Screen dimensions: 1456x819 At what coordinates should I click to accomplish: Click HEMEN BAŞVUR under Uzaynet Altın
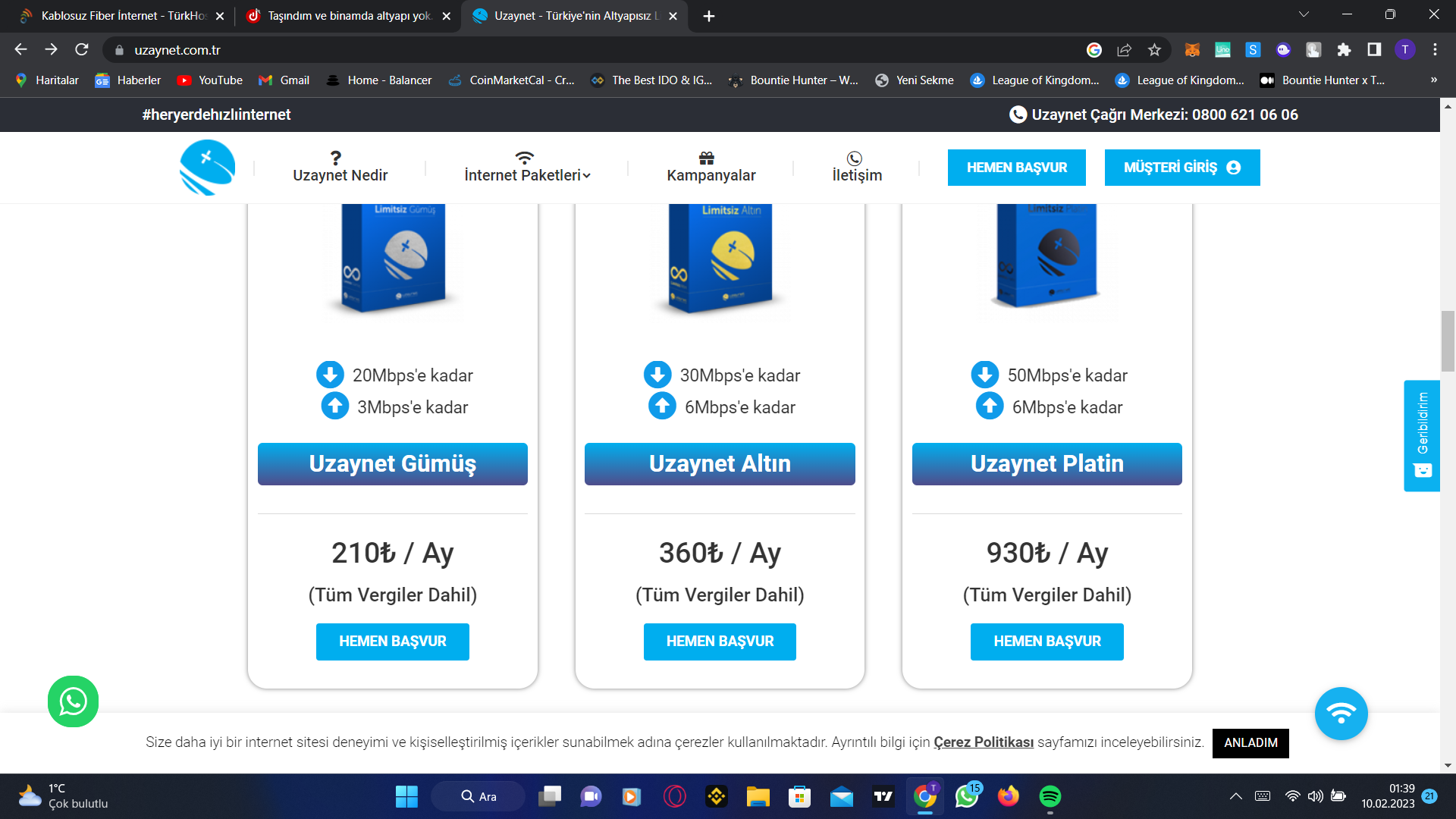tap(719, 642)
